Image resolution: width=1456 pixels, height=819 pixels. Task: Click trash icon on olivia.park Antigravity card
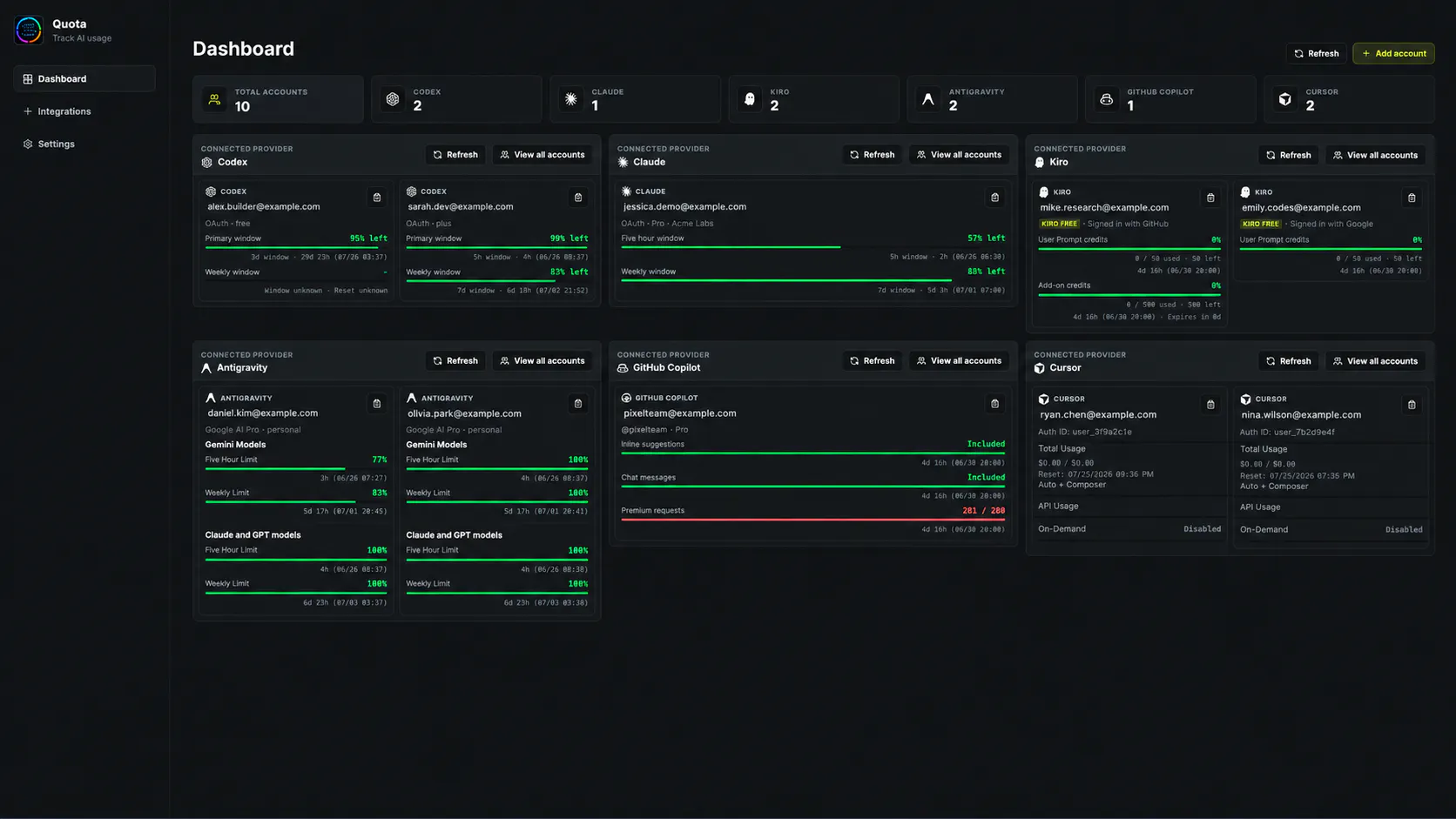[578, 404]
